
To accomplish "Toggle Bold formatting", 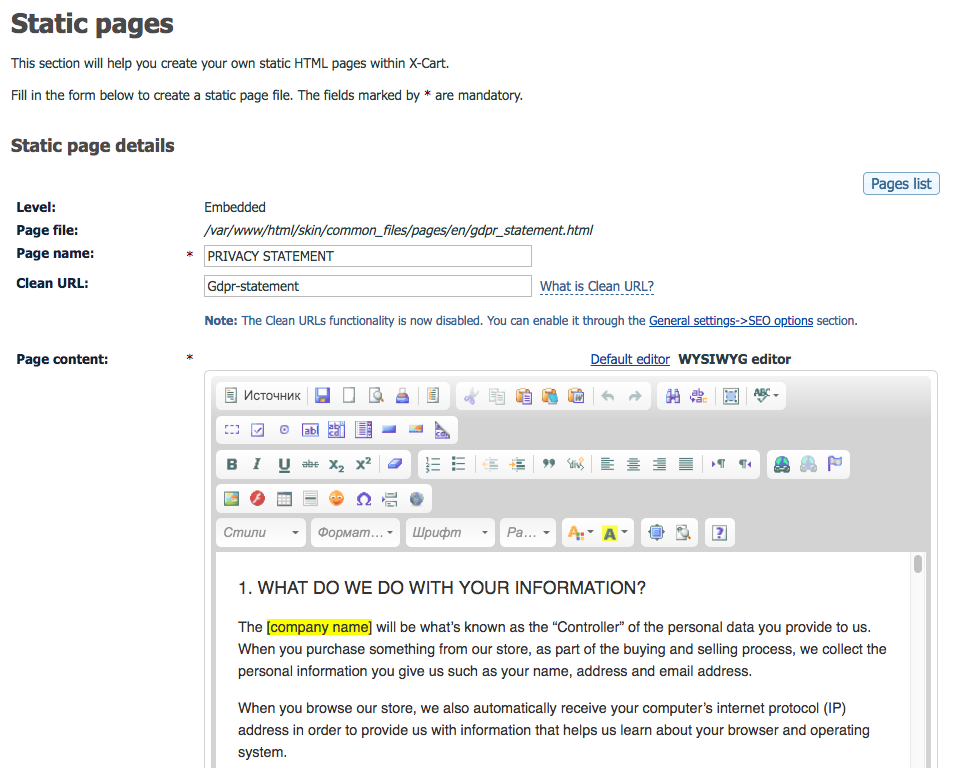I will click(231, 464).
